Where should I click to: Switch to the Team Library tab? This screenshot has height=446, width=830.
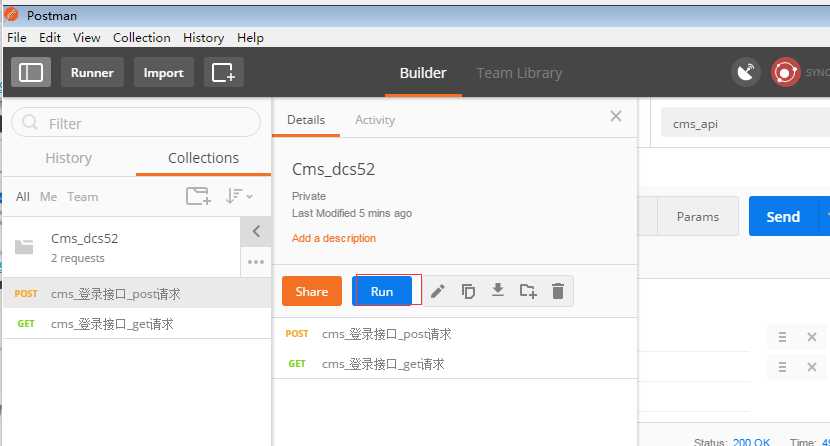click(519, 73)
